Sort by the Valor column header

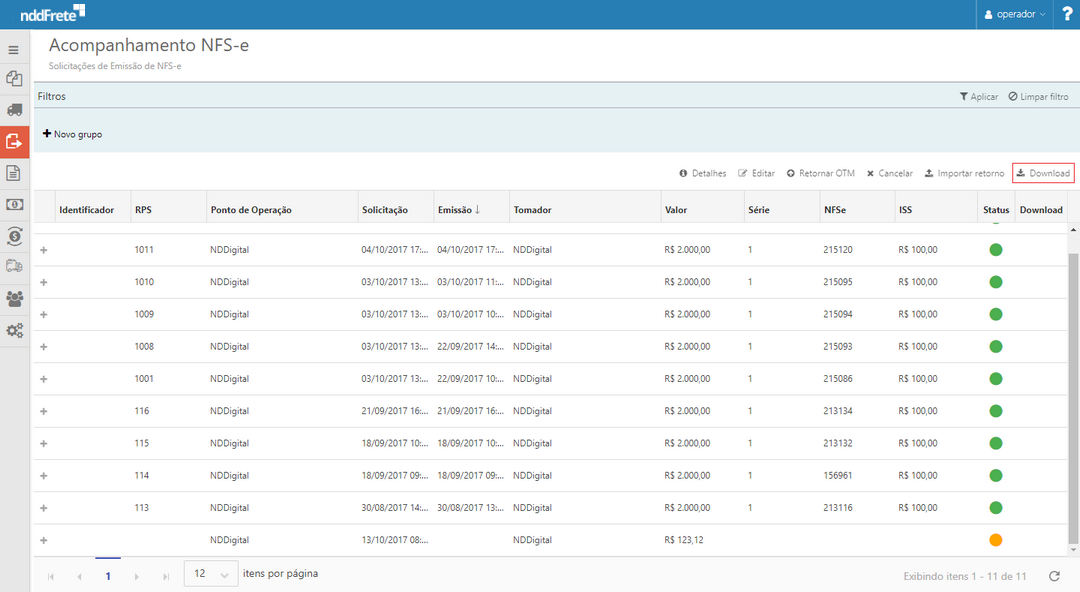(x=676, y=210)
